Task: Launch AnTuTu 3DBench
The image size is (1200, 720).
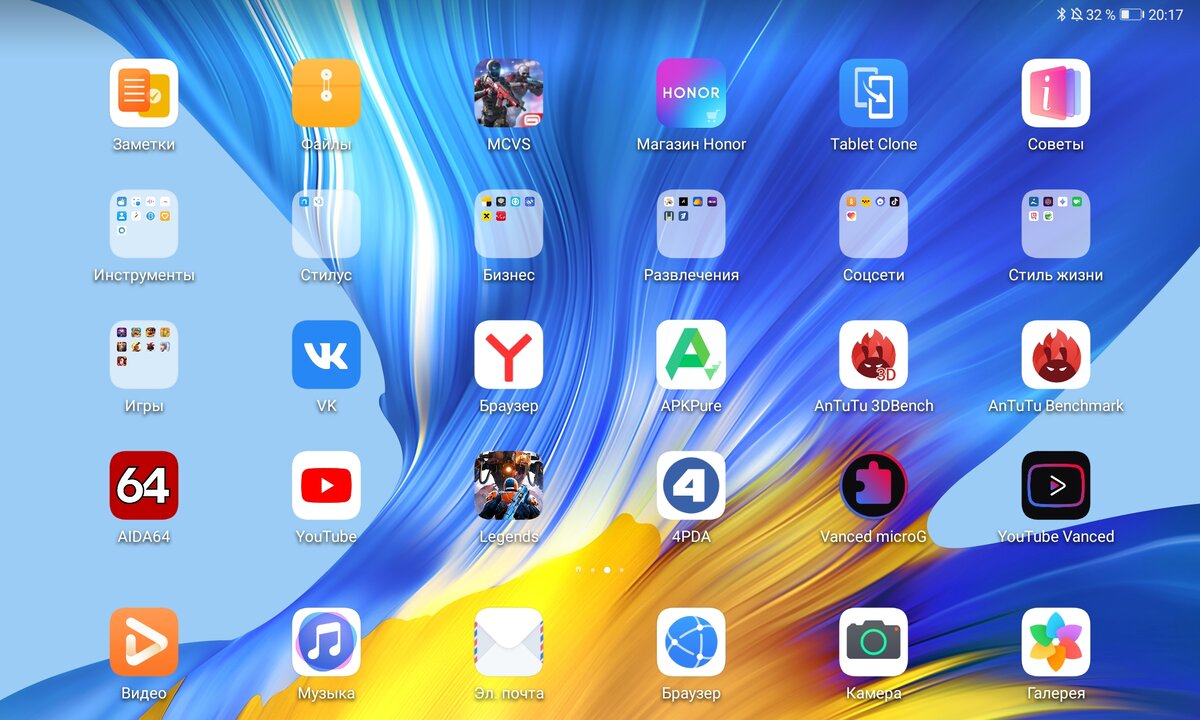Action: coord(873,355)
